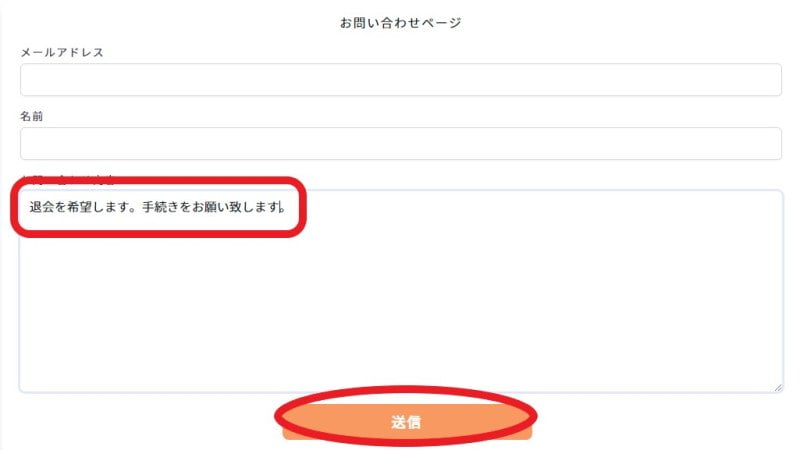800x450 pixels.
Task: Click the 送信 text on the submit button
Action: point(406,422)
